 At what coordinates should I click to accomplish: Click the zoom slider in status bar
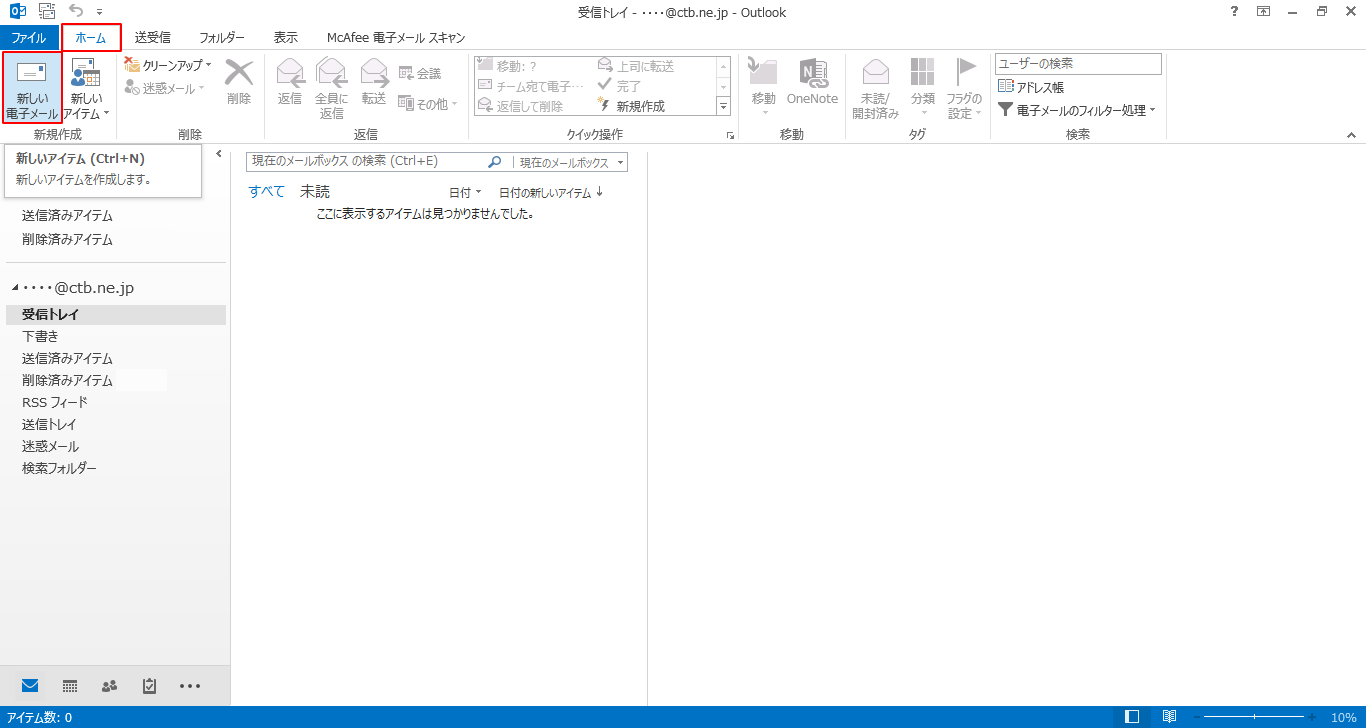coord(1255,717)
